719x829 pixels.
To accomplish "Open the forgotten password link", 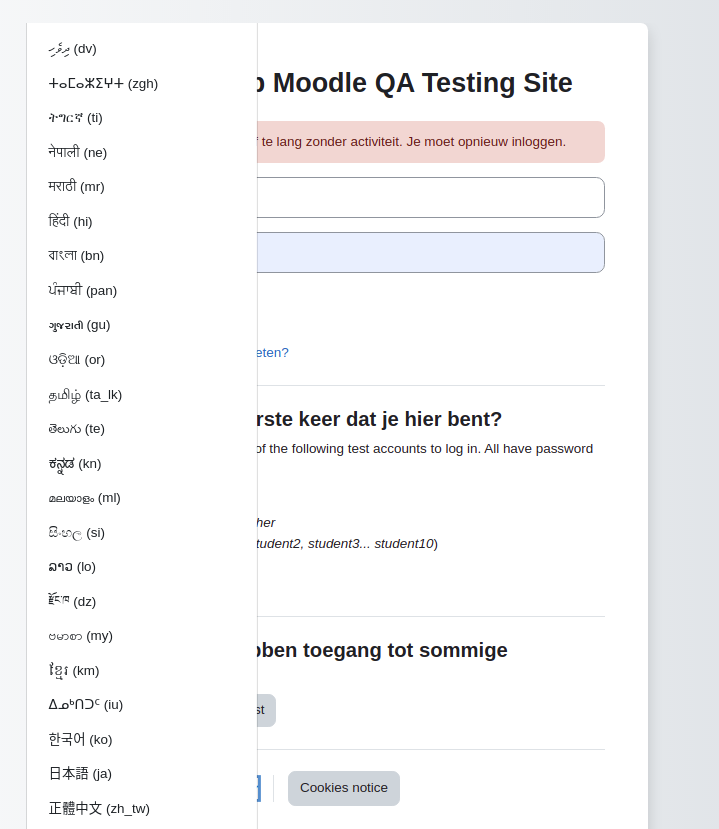I will tap(273, 353).
